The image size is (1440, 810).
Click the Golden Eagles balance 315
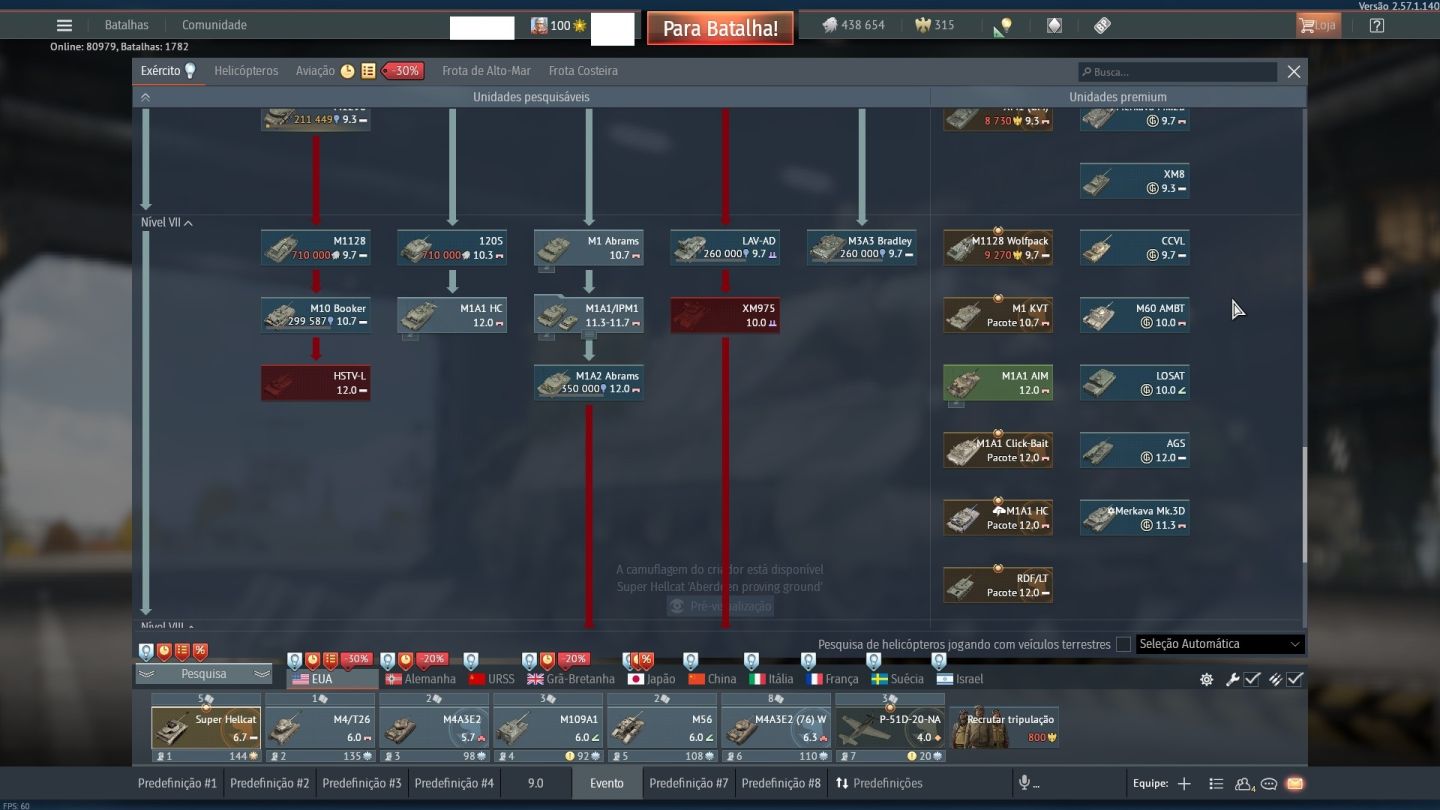(x=934, y=25)
